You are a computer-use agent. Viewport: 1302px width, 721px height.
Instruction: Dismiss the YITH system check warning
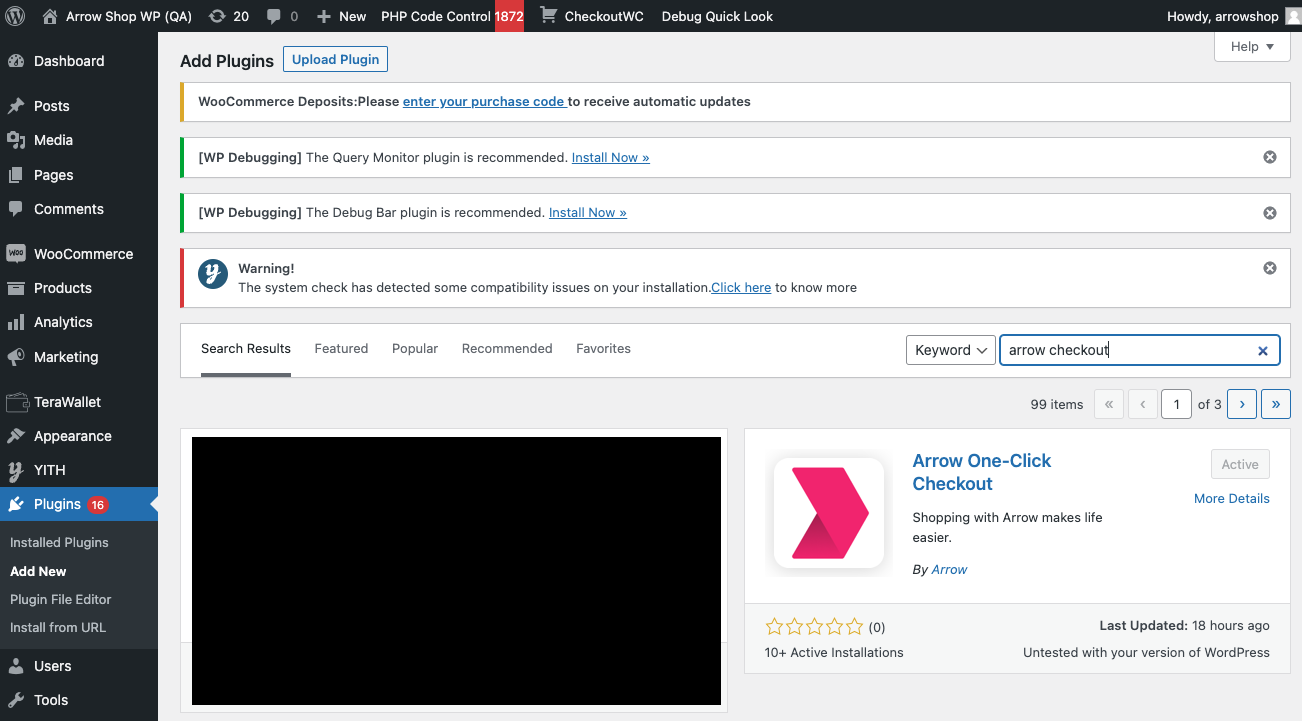click(1270, 268)
